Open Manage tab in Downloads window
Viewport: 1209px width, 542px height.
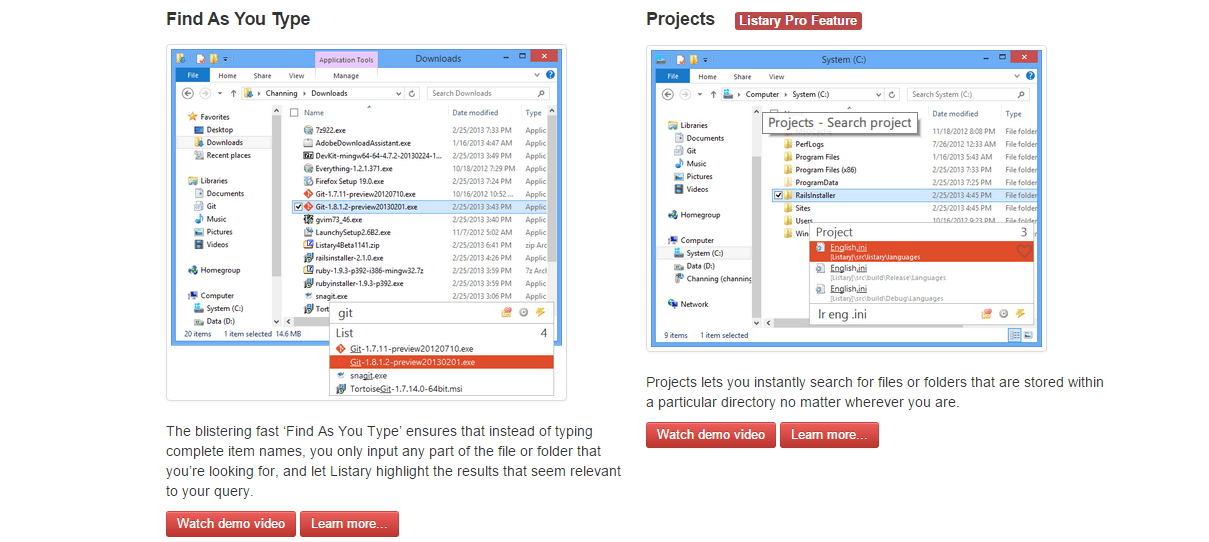point(346,75)
